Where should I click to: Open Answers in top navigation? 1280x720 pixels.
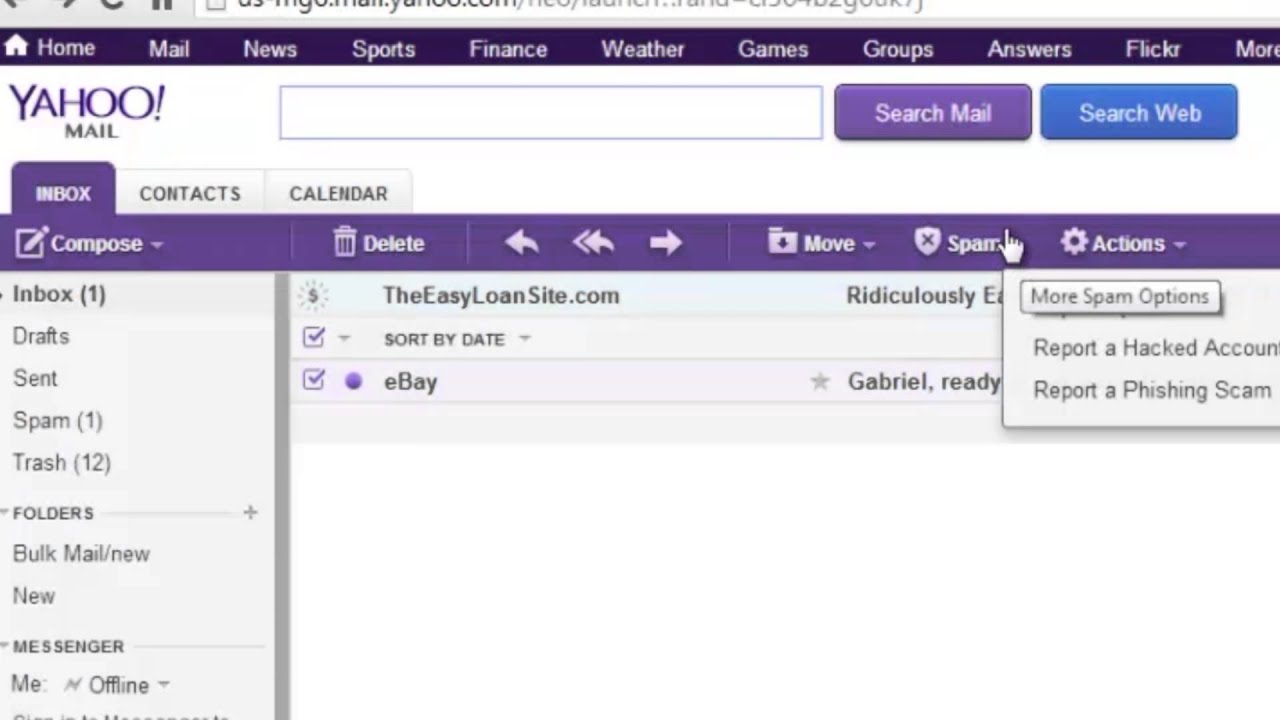(1029, 49)
